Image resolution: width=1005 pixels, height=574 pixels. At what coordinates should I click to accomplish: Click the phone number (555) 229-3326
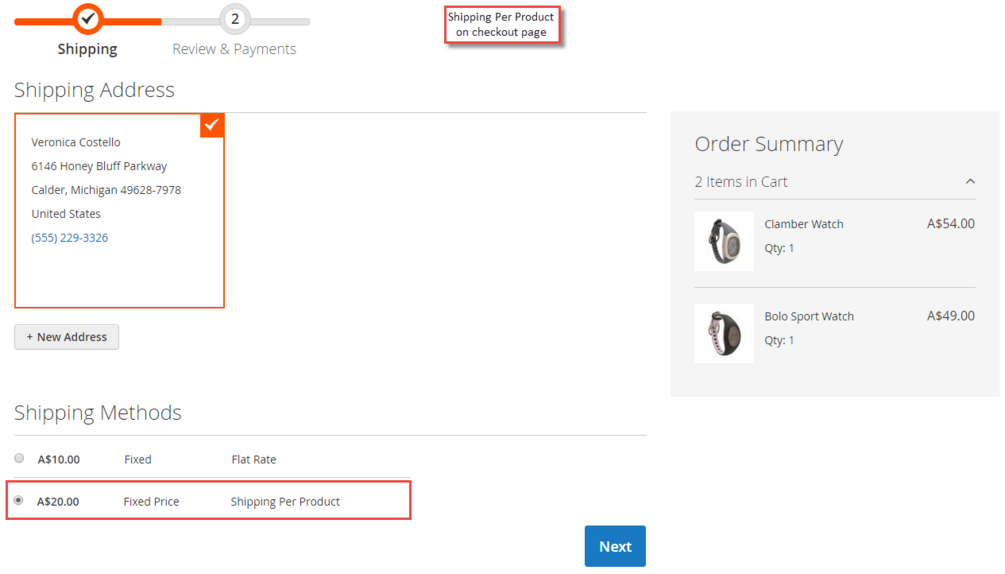(70, 238)
